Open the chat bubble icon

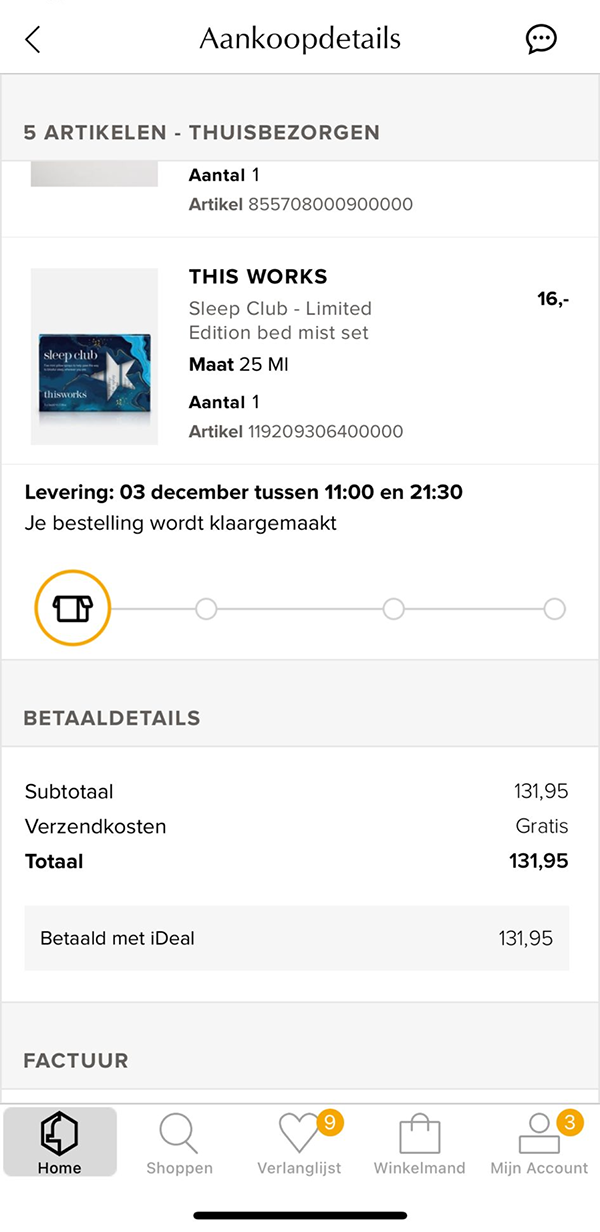pyautogui.click(x=541, y=39)
